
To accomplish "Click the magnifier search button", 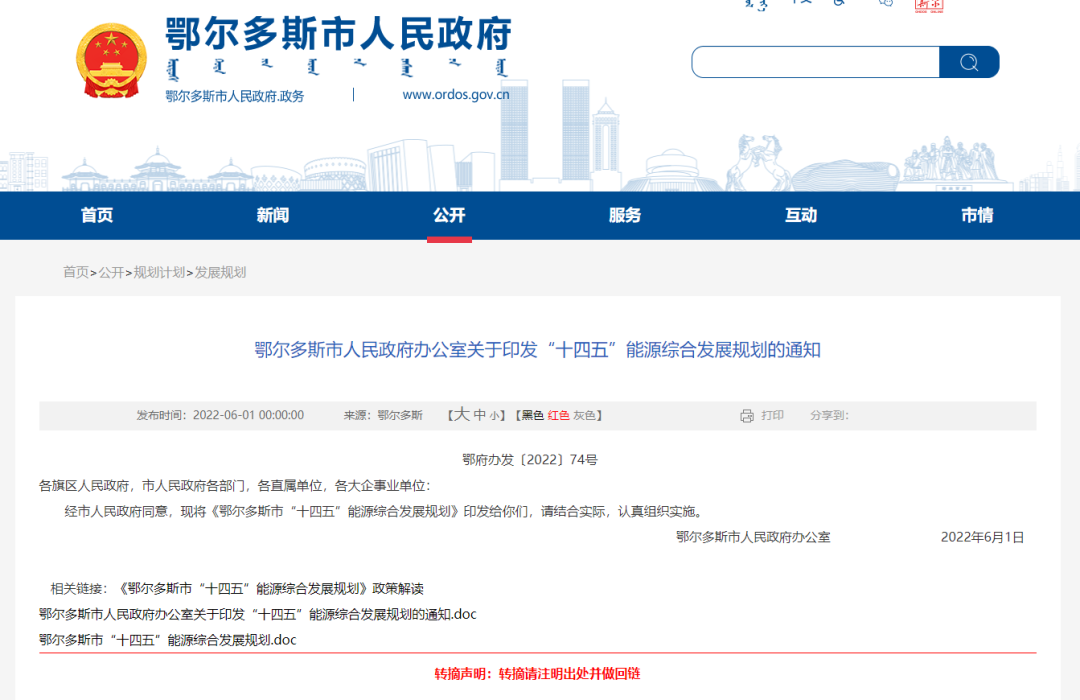I will tap(968, 62).
